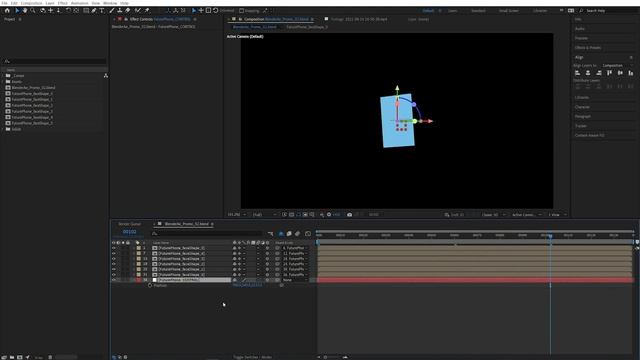Open the Tracker panel

(580, 126)
